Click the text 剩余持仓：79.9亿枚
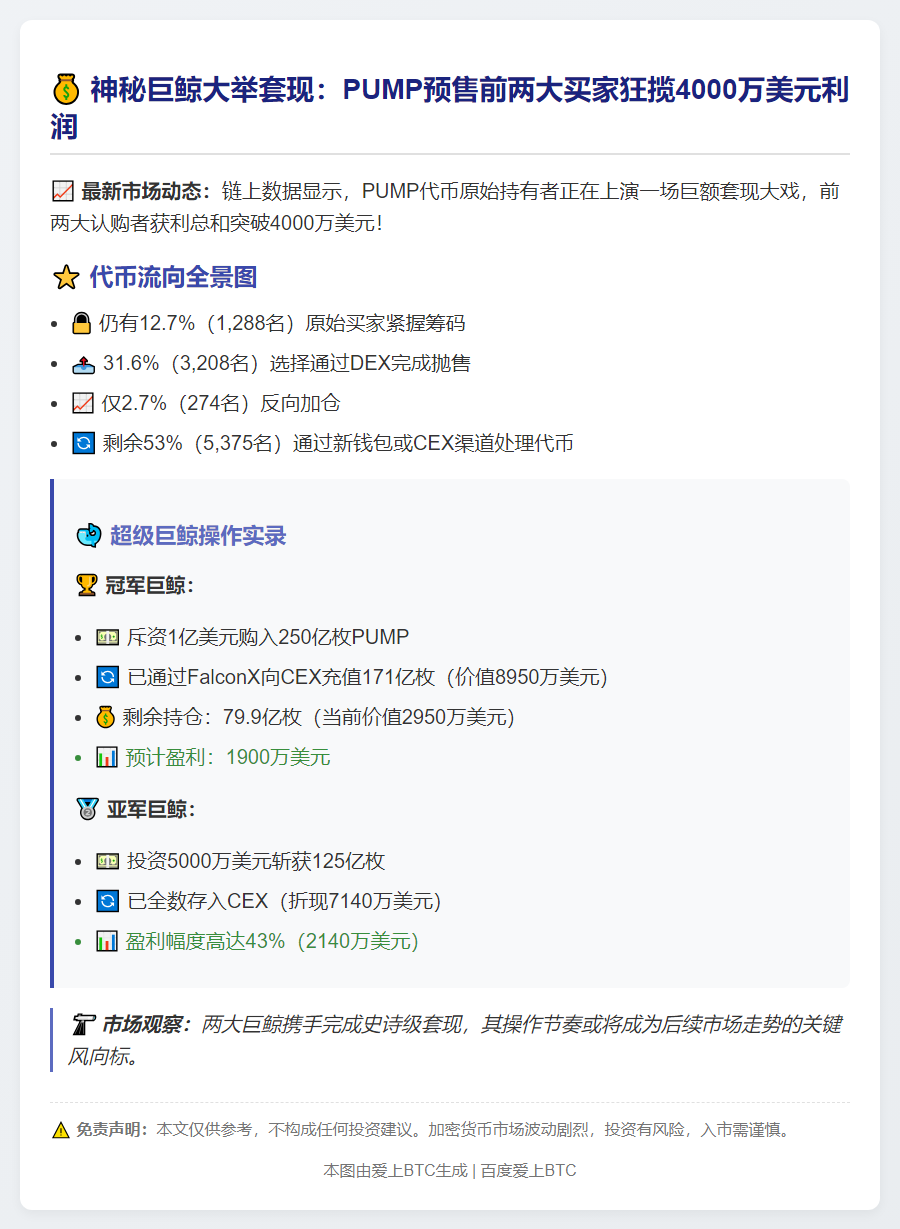 pyautogui.click(x=214, y=717)
